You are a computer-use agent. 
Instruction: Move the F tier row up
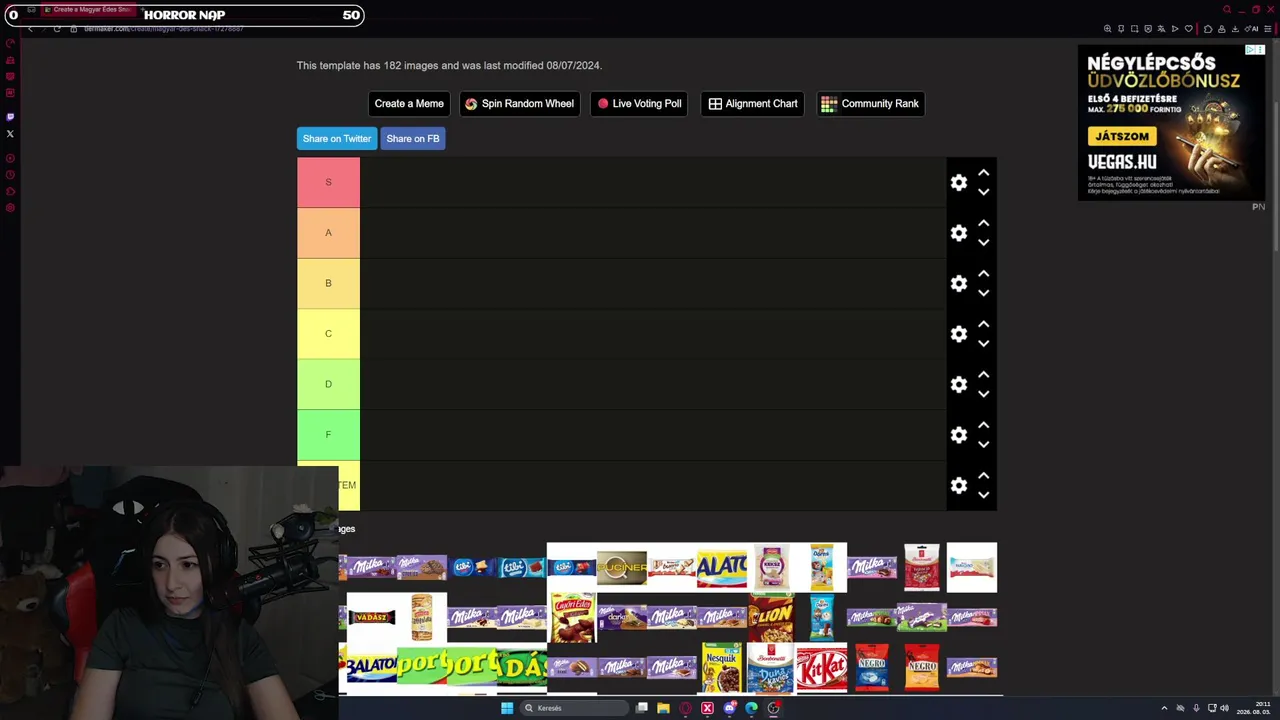click(x=984, y=425)
